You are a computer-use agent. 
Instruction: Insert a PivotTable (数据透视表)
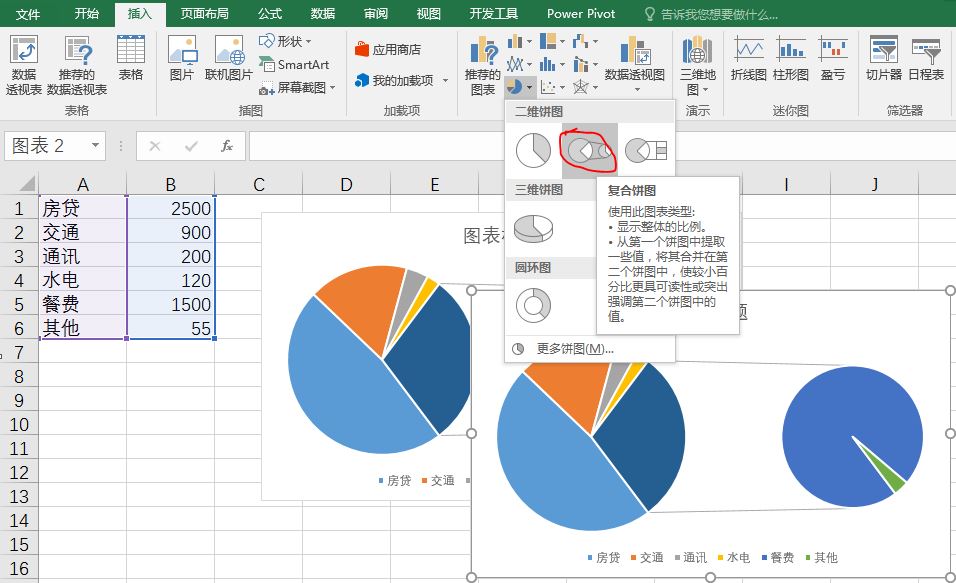click(x=24, y=65)
